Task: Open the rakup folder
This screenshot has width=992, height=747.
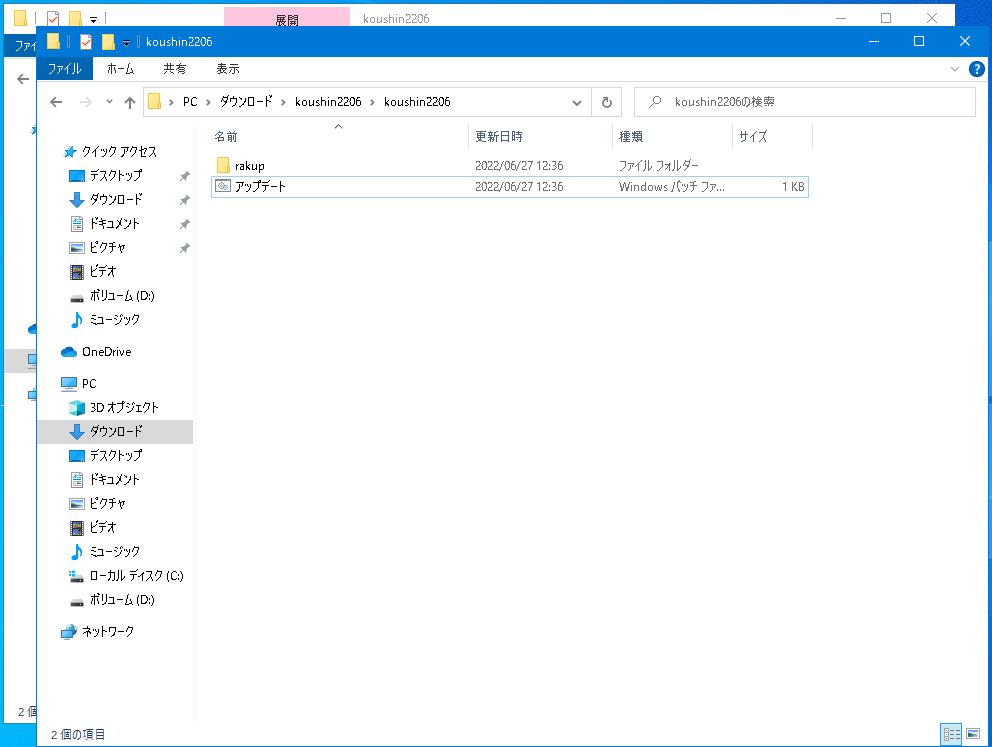Action: [x=249, y=165]
